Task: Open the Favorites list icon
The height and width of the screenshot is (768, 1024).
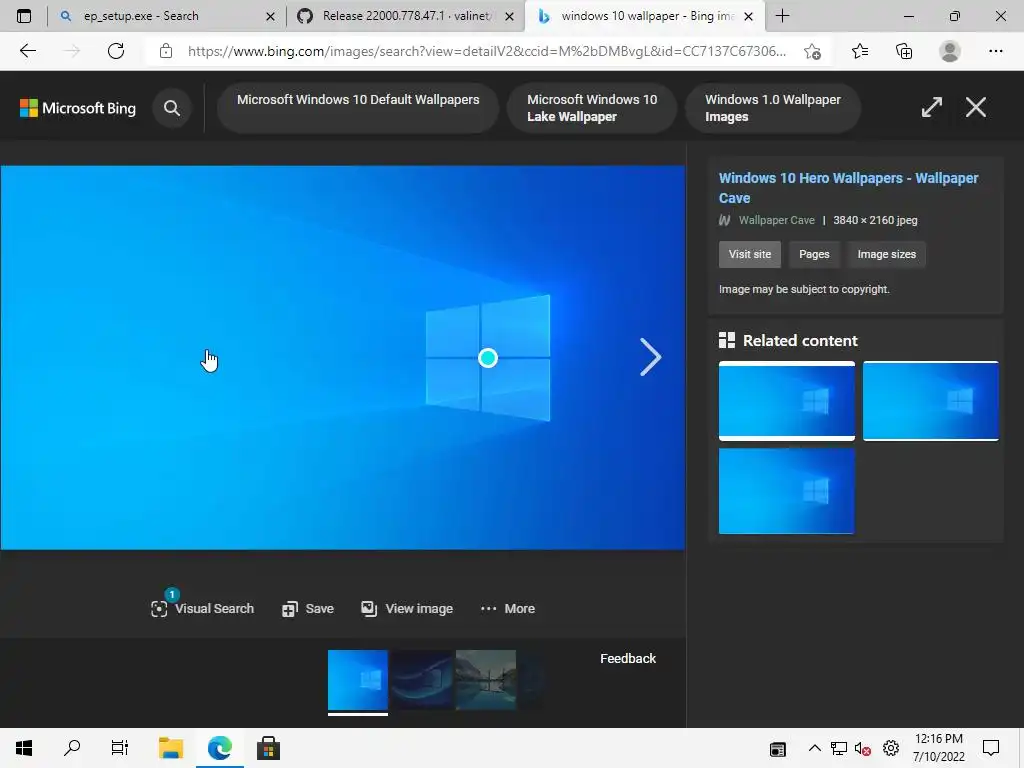Action: pos(860,51)
